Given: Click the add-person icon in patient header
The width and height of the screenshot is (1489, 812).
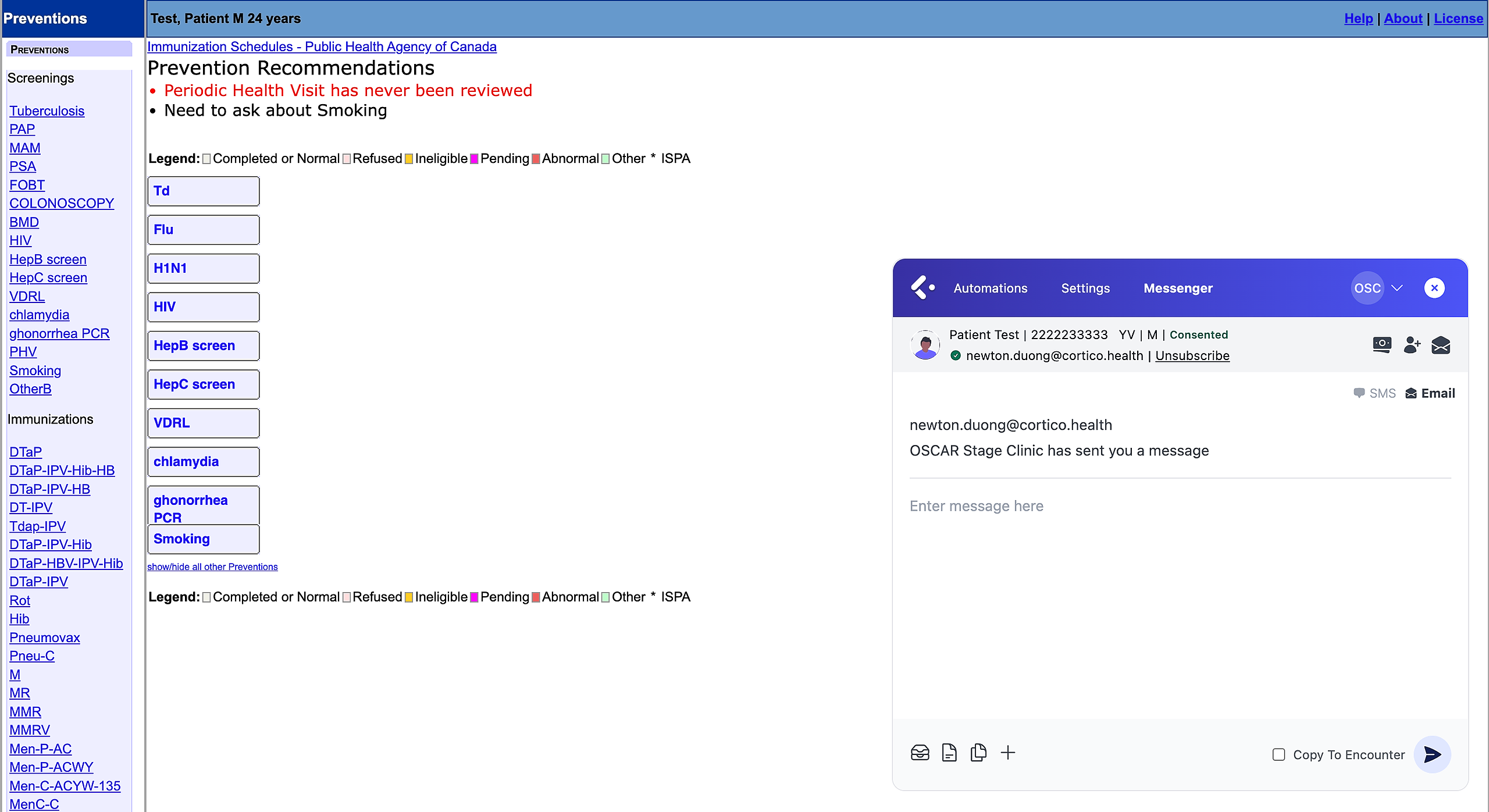Looking at the screenshot, I should click(x=1412, y=345).
